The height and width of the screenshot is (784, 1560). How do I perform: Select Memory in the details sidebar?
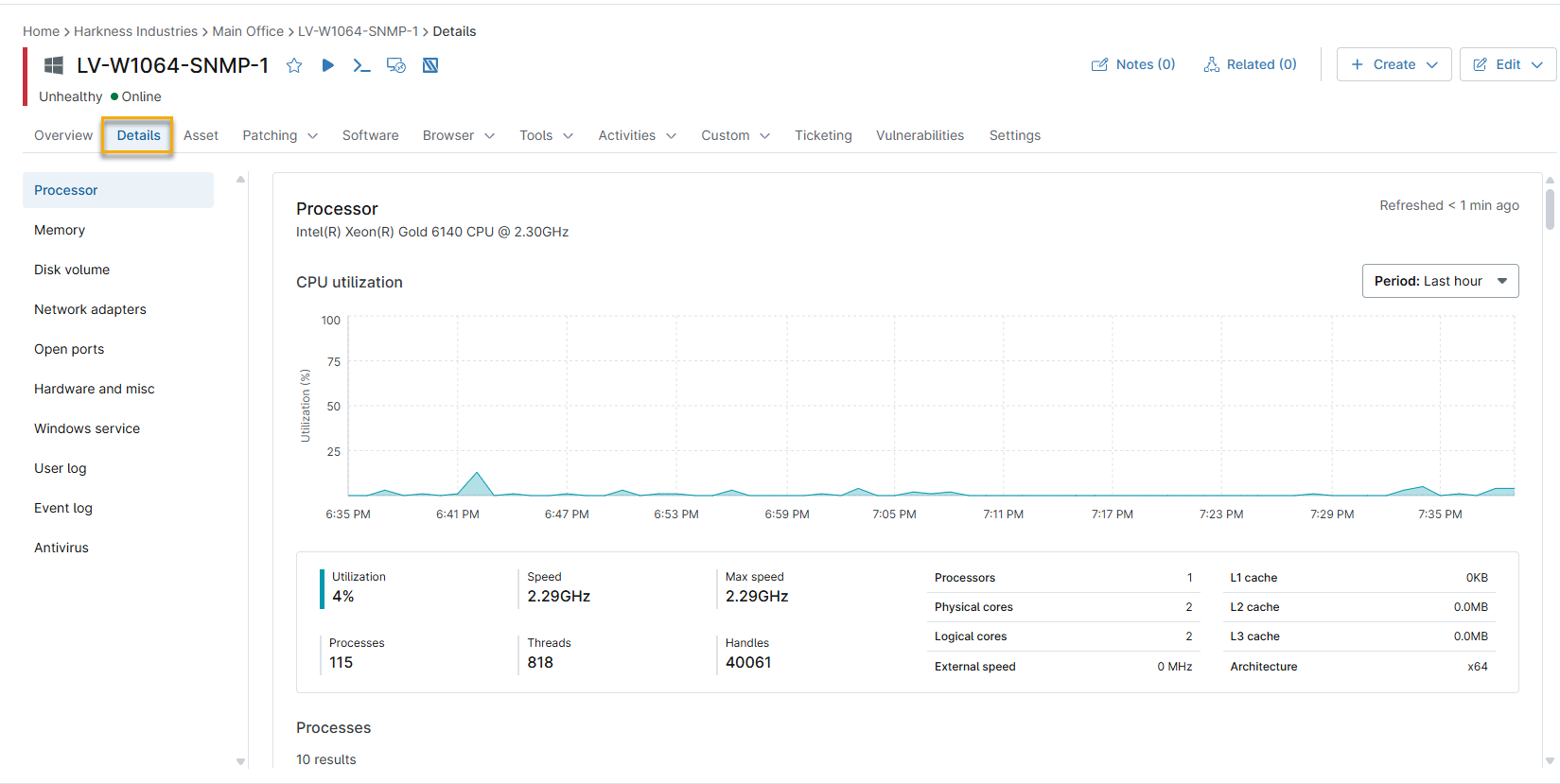(x=60, y=230)
